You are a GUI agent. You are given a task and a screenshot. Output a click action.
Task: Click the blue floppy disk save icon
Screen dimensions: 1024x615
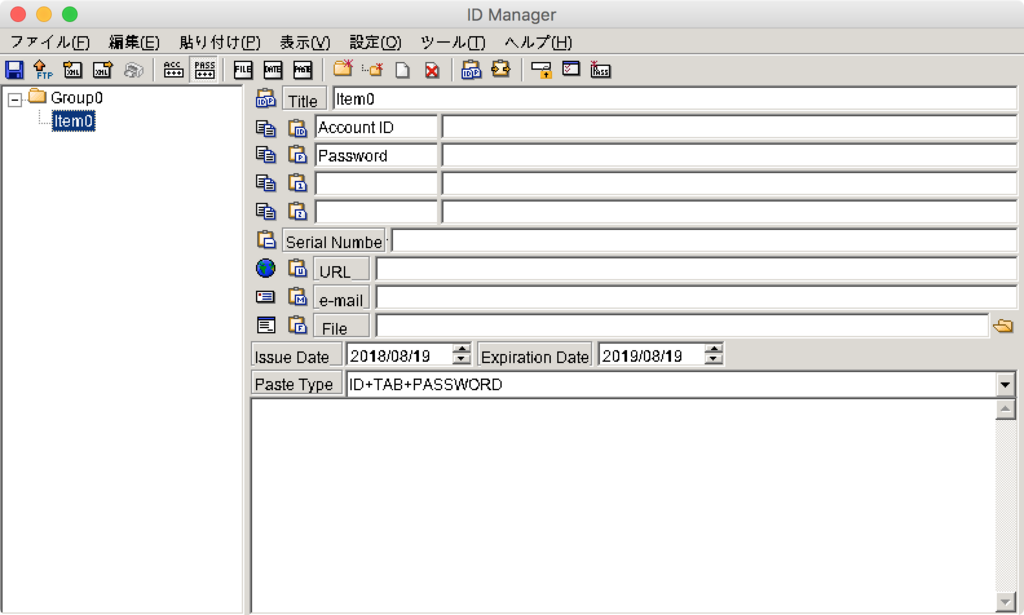14,70
